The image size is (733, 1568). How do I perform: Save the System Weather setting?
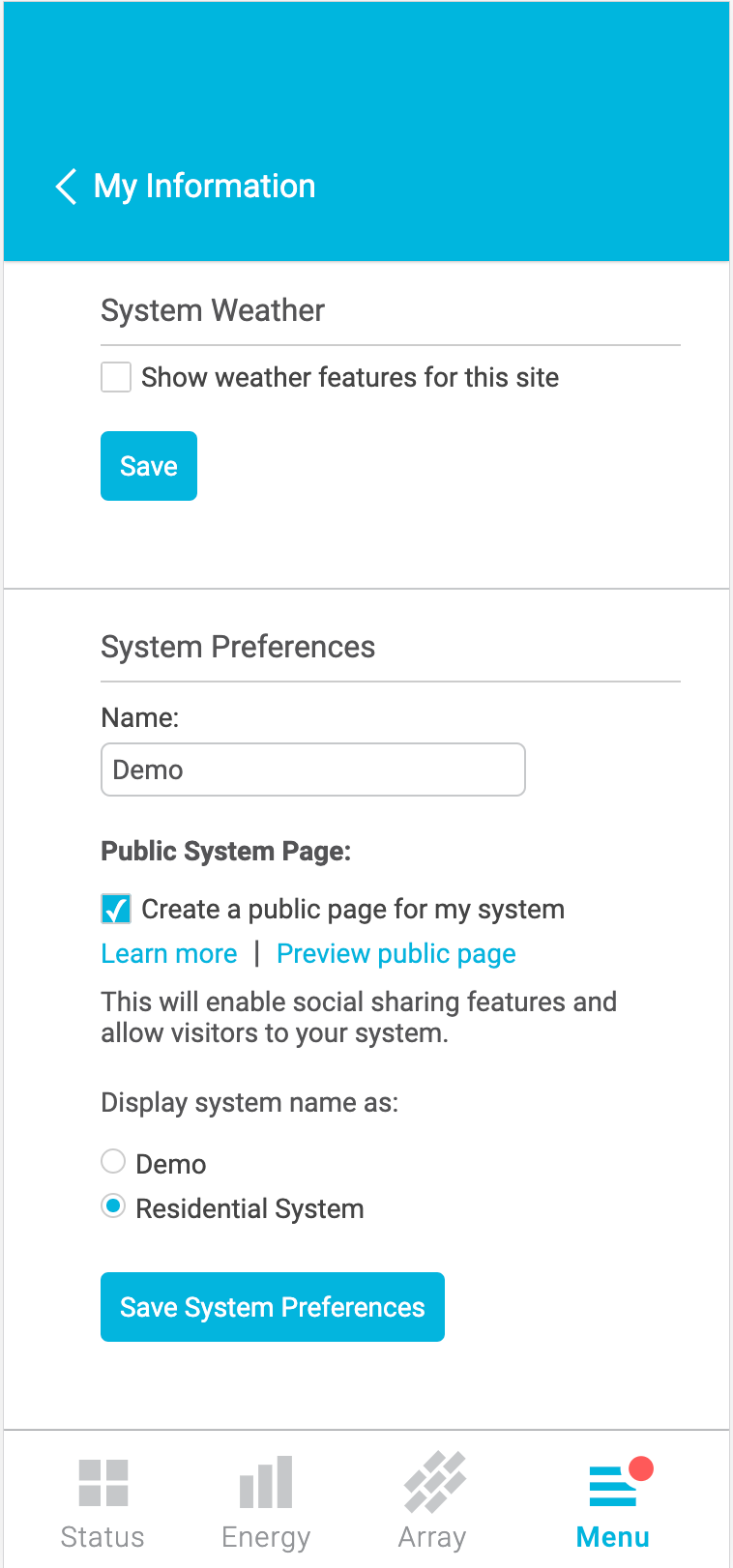148,465
